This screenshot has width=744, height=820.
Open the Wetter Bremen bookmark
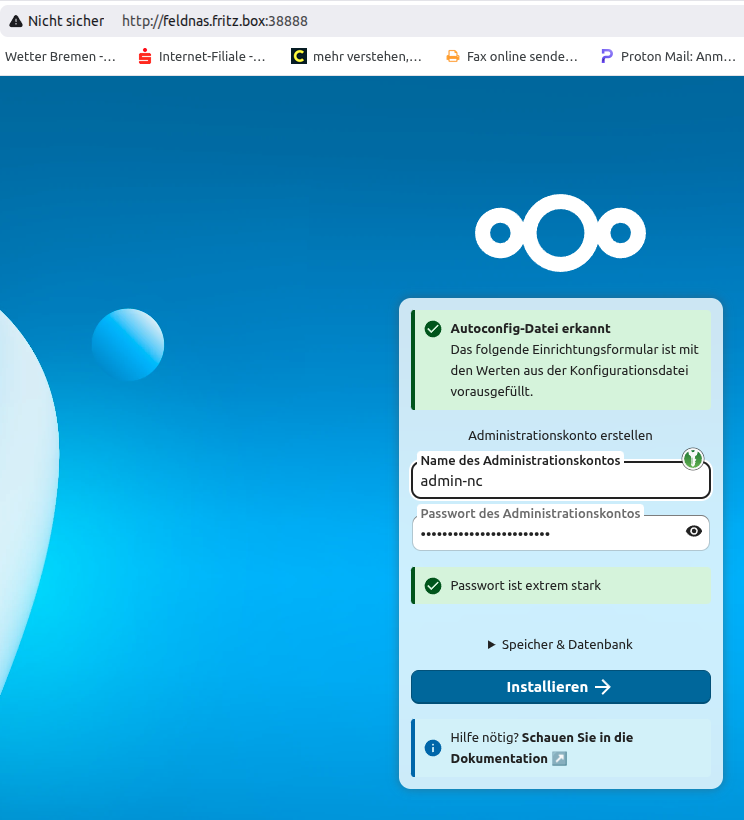pos(60,57)
